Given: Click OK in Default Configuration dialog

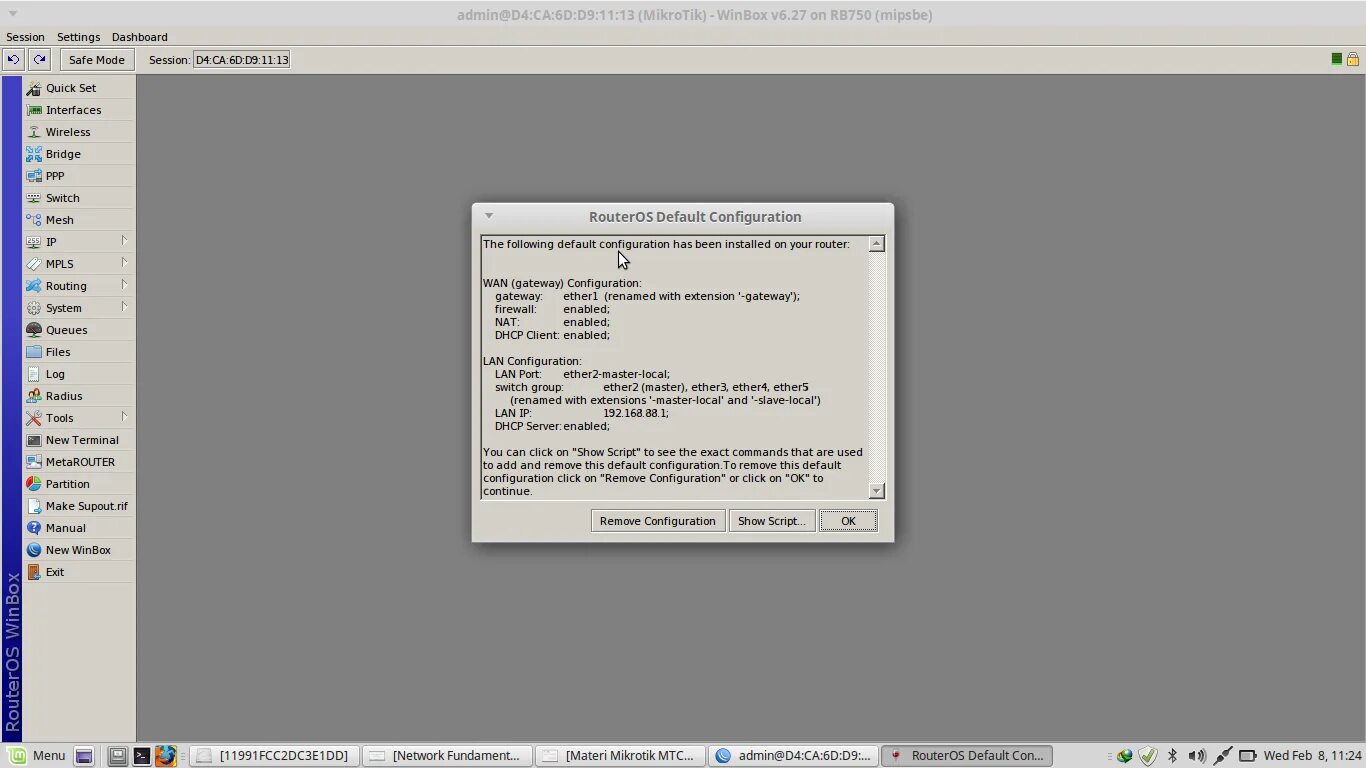Looking at the screenshot, I should tap(848, 521).
